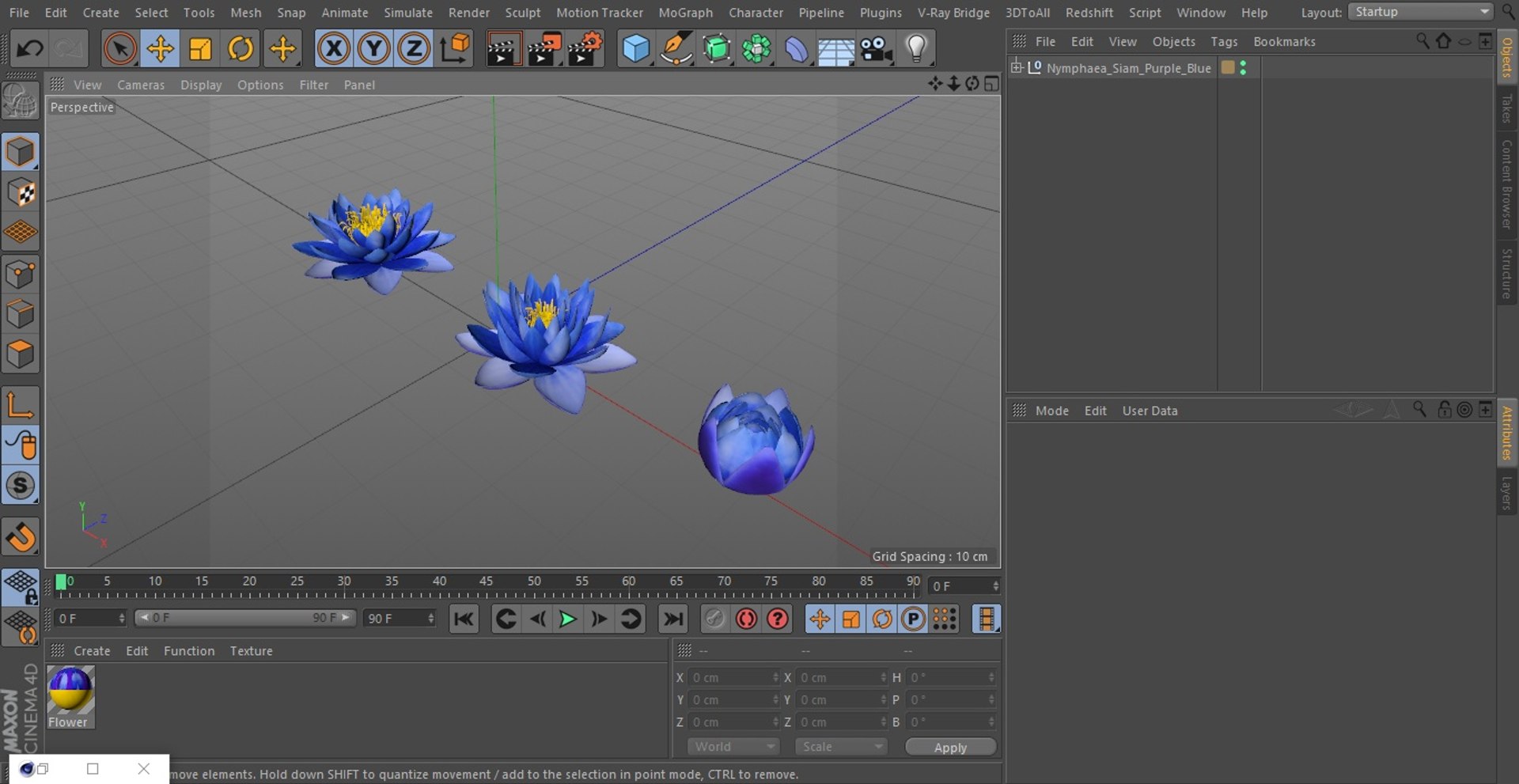1519x784 pixels.
Task: Open the Floor environment icon
Action: point(836,49)
